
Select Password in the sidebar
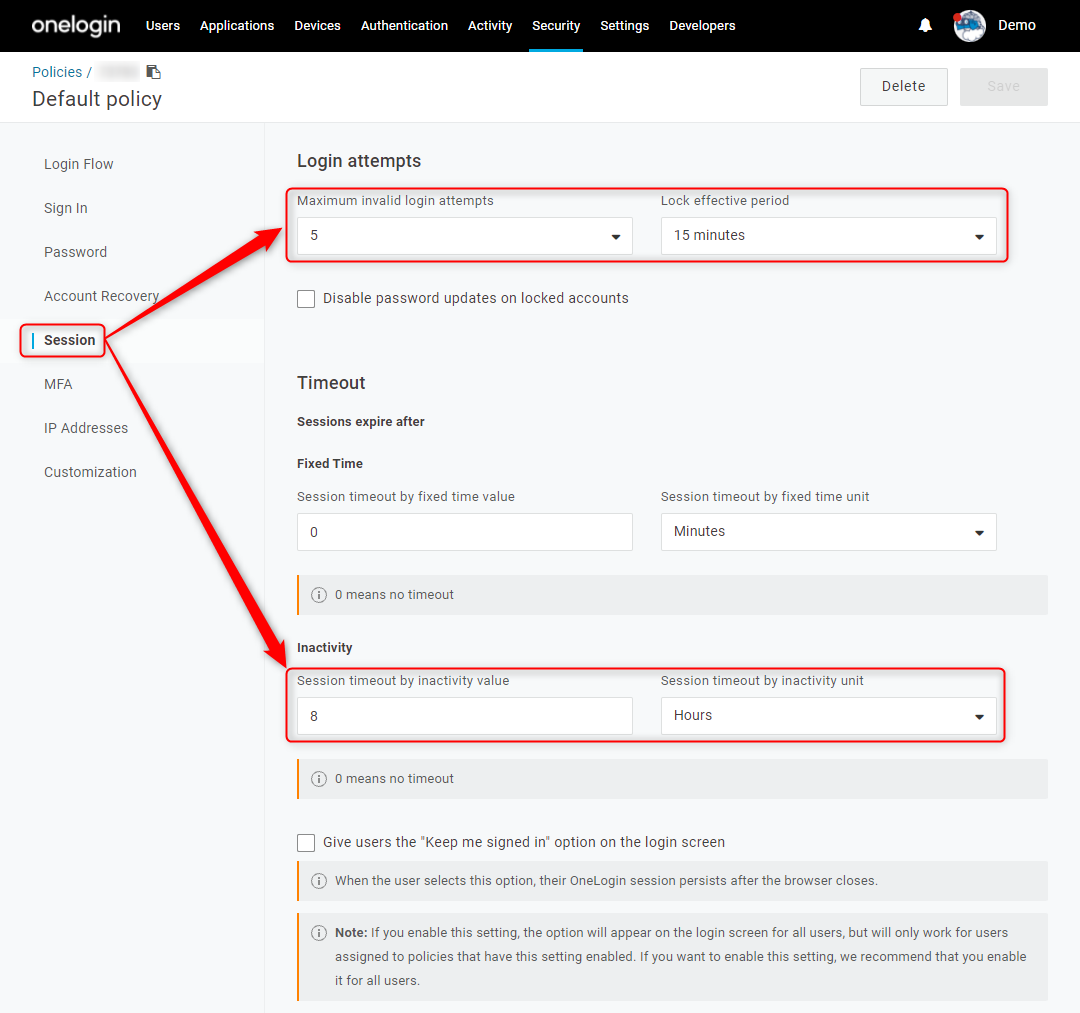76,253
